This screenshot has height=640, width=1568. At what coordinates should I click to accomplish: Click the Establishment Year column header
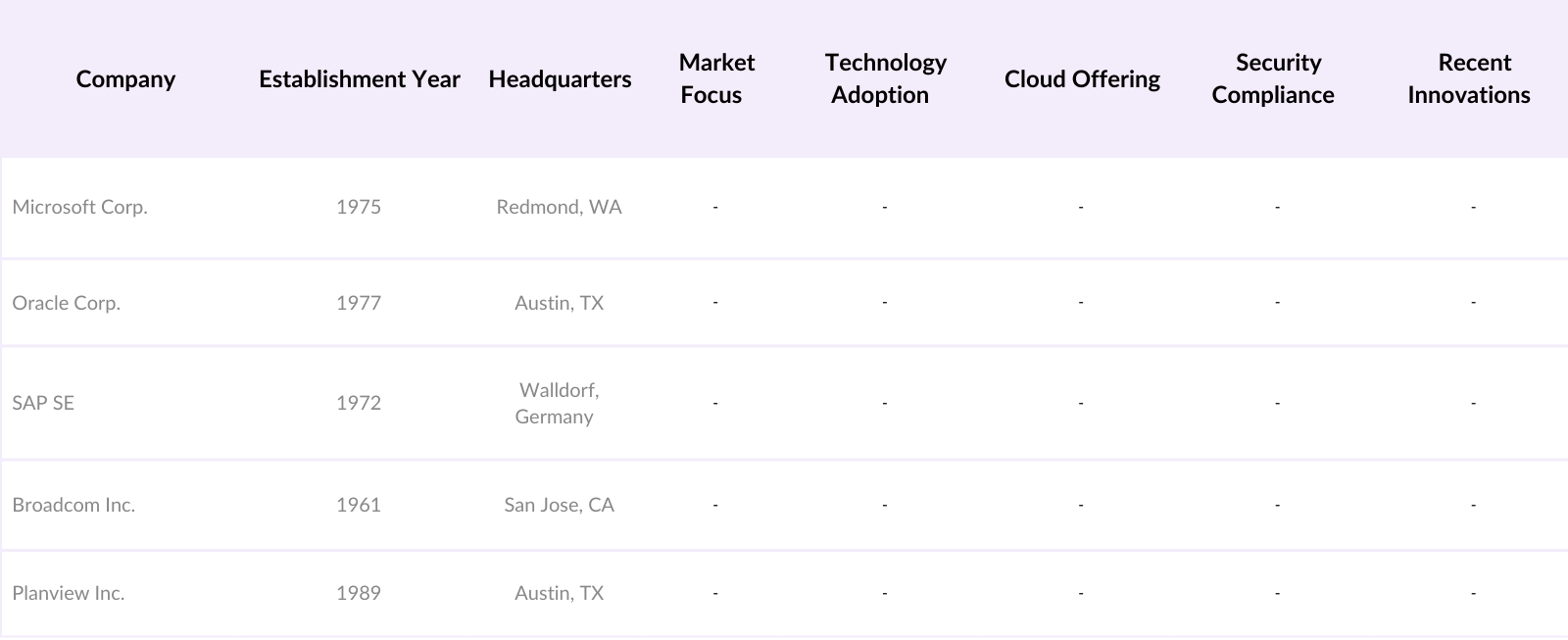pos(359,79)
